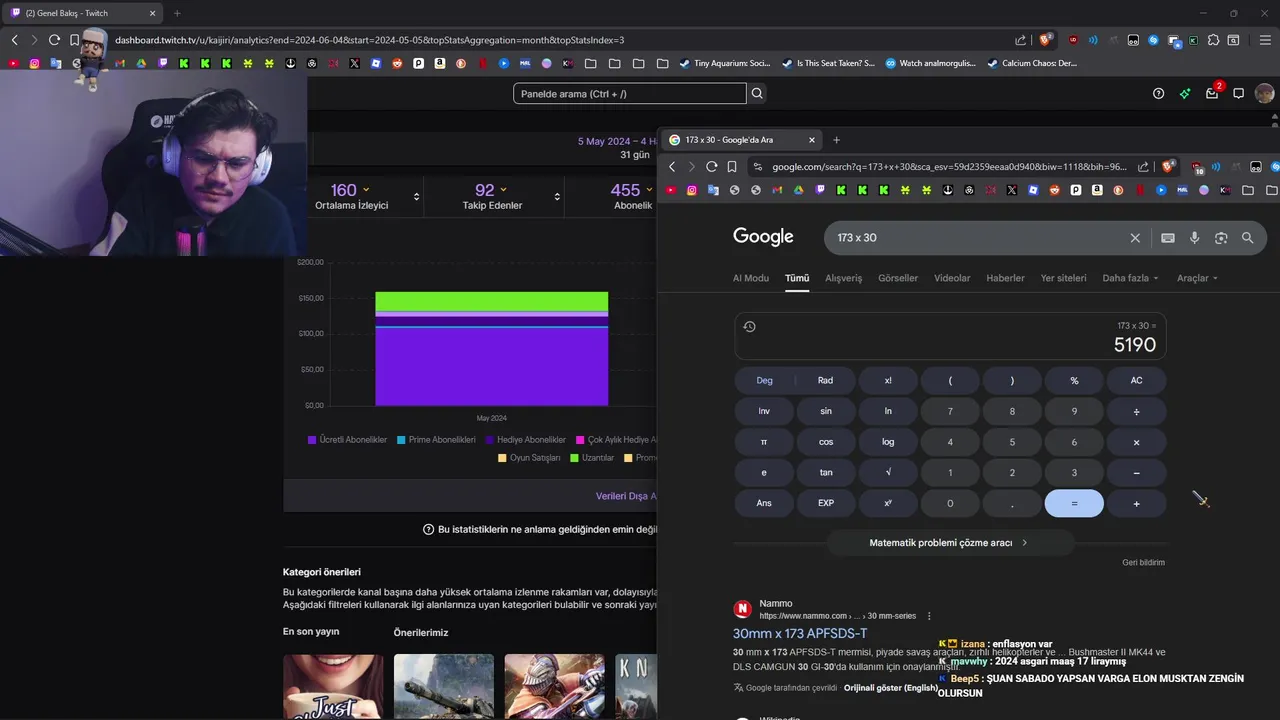Image resolution: width=1280 pixels, height=720 pixels.
Task: Click the magnifier icon in Google search bar
Action: click(1247, 238)
